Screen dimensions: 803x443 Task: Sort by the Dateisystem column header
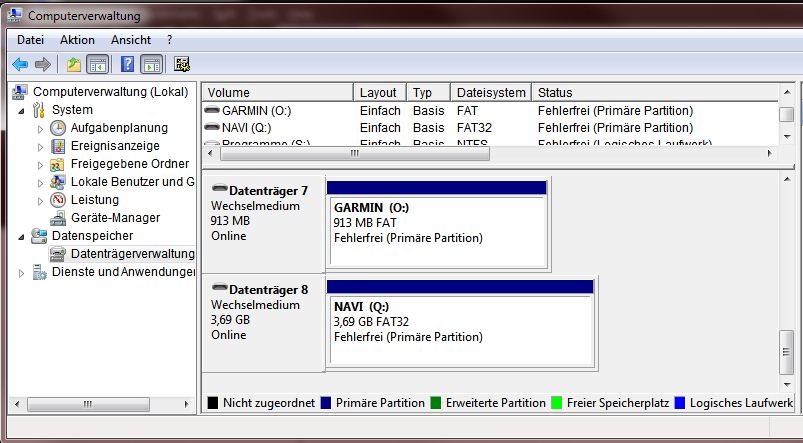[491, 93]
